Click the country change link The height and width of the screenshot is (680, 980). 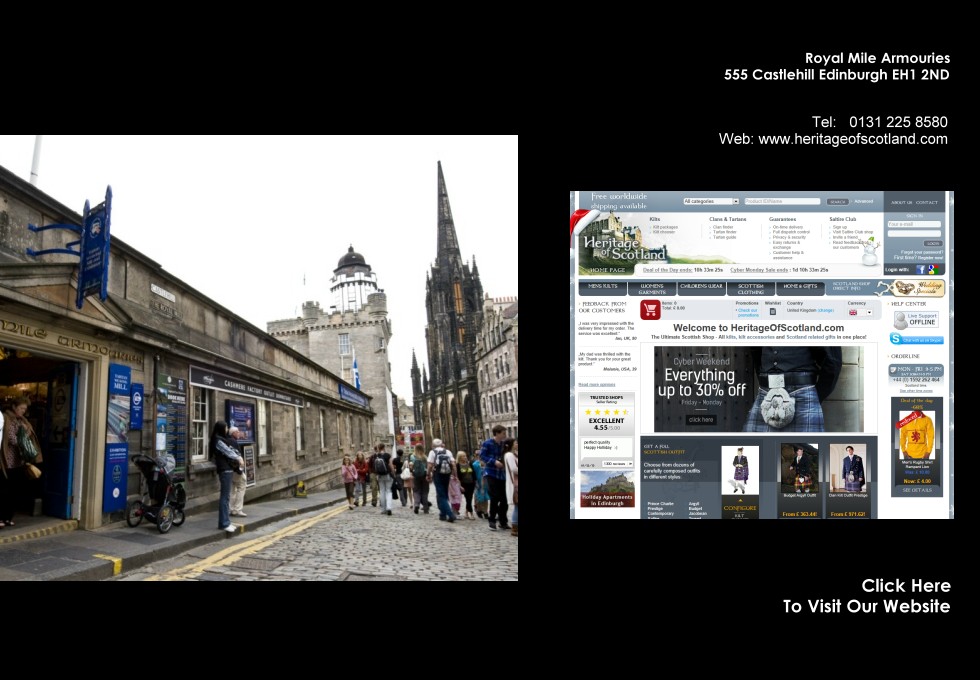coord(826,311)
